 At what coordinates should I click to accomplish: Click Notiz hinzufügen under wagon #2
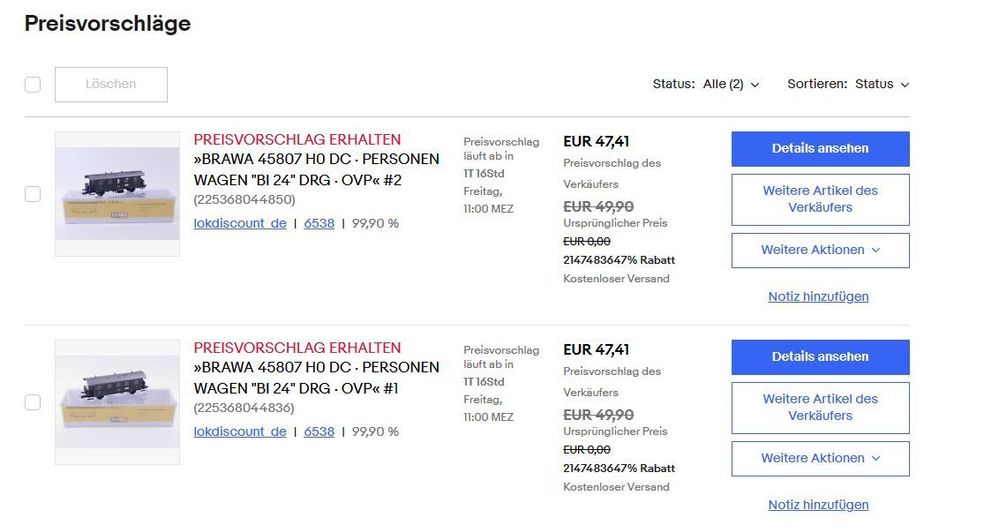pos(818,297)
